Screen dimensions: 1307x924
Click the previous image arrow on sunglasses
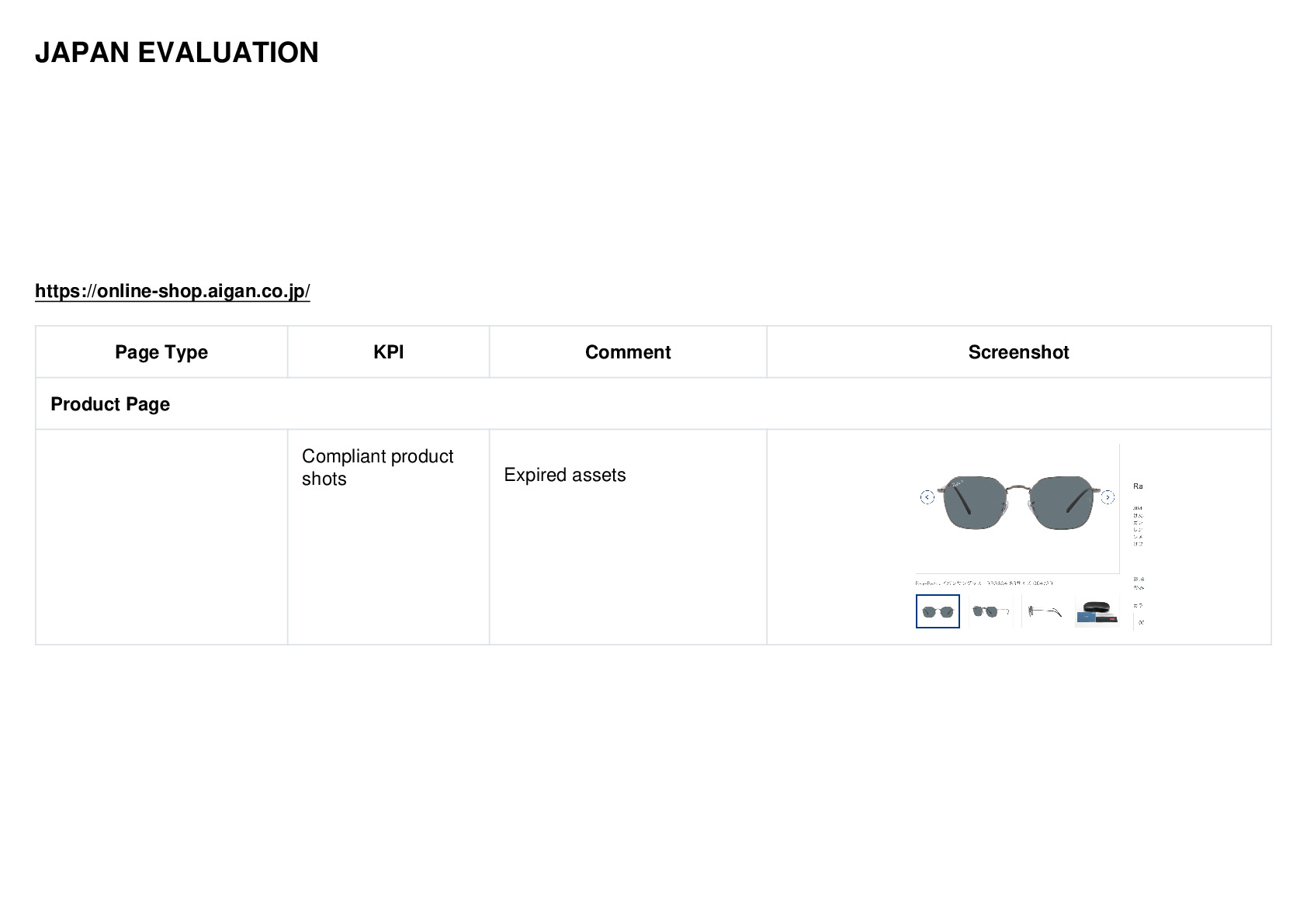click(927, 497)
